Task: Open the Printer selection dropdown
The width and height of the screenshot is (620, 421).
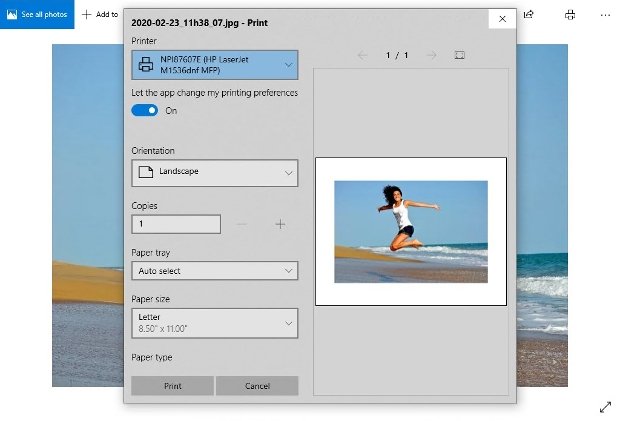Action: coord(215,65)
